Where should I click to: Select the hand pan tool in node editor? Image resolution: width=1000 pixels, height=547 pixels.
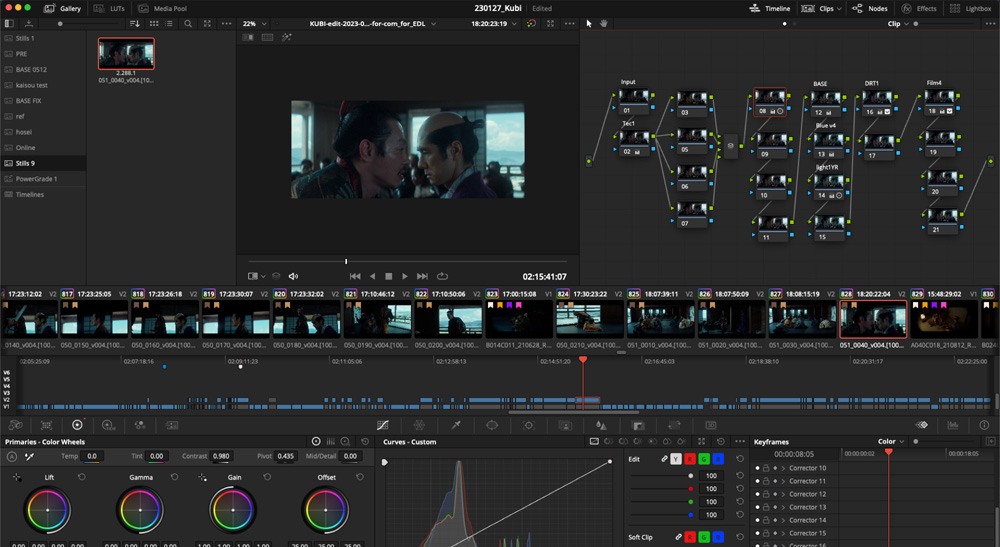click(x=604, y=23)
